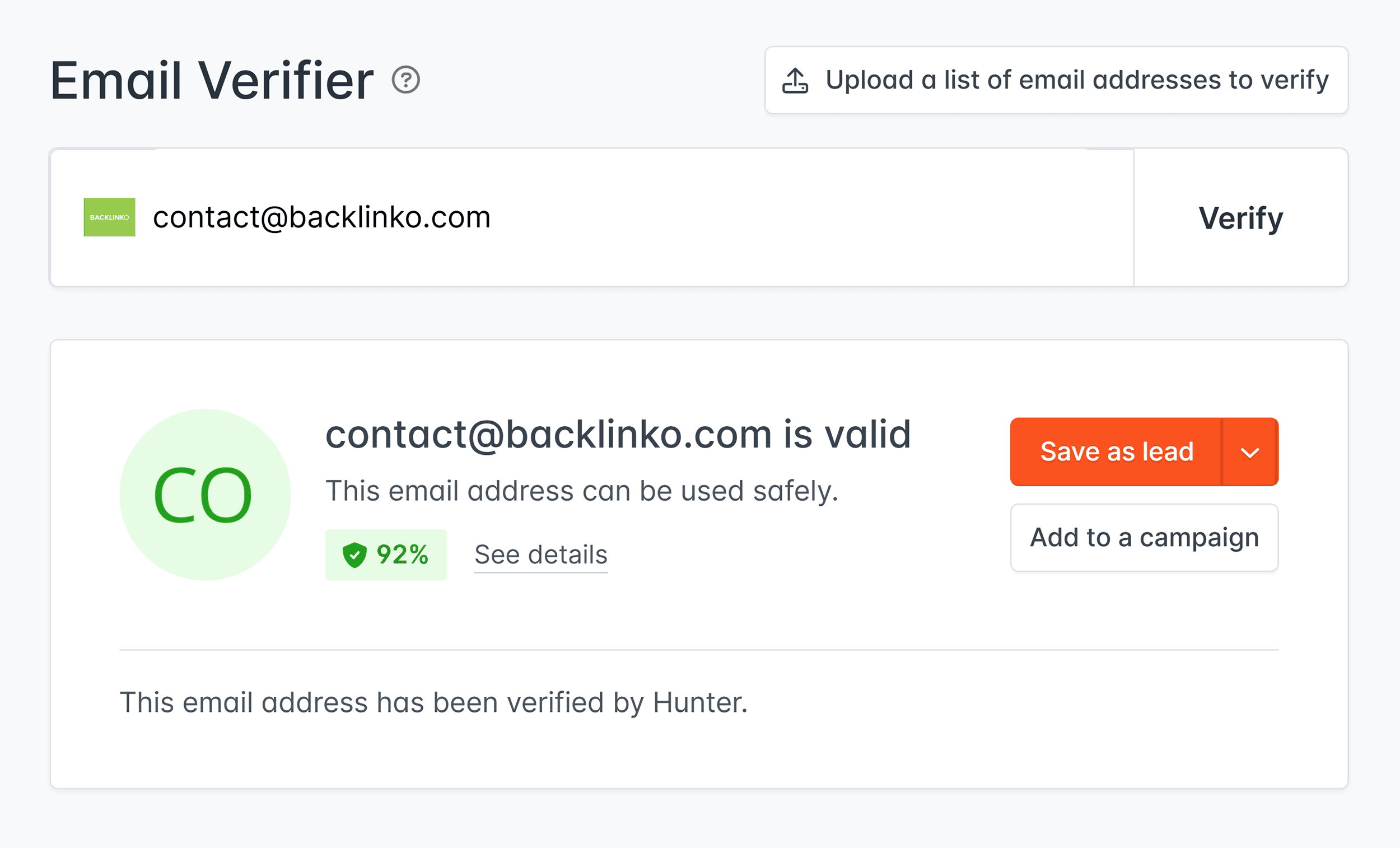Click the upload icon beside the upload button label
1400x848 pixels.
794,80
